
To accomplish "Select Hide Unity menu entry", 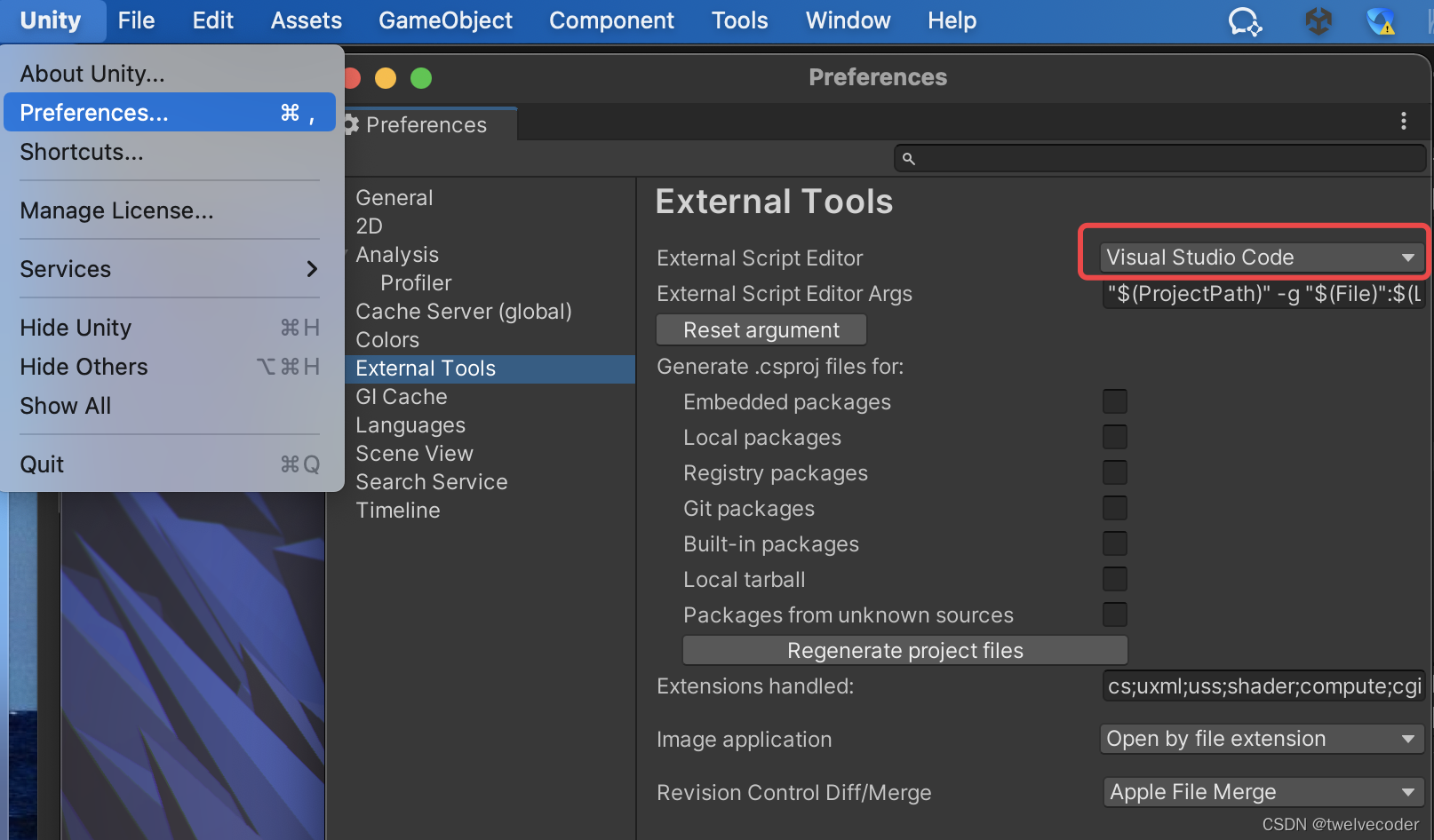I will click(170, 328).
